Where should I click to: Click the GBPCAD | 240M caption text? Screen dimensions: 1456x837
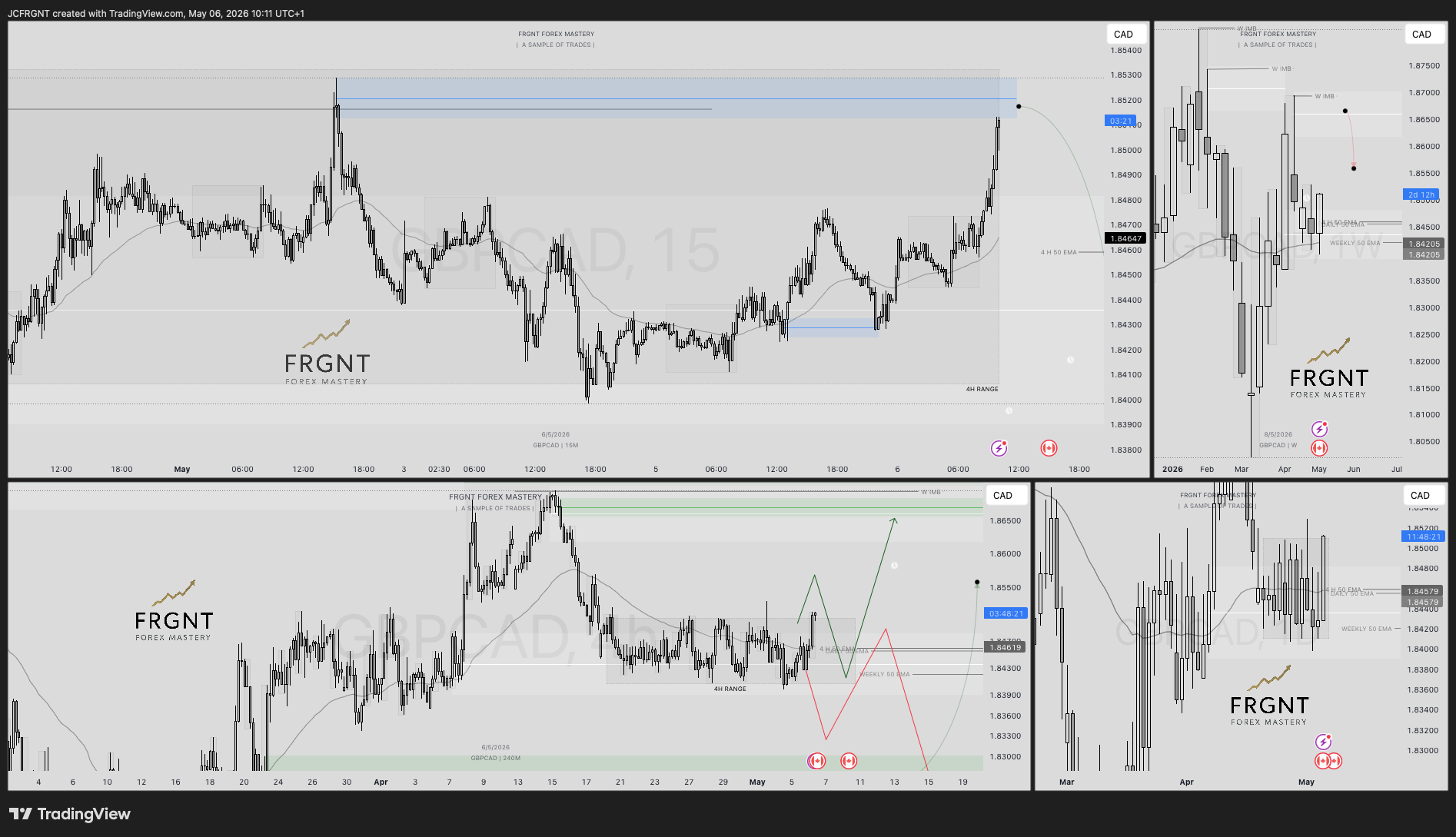click(495, 758)
